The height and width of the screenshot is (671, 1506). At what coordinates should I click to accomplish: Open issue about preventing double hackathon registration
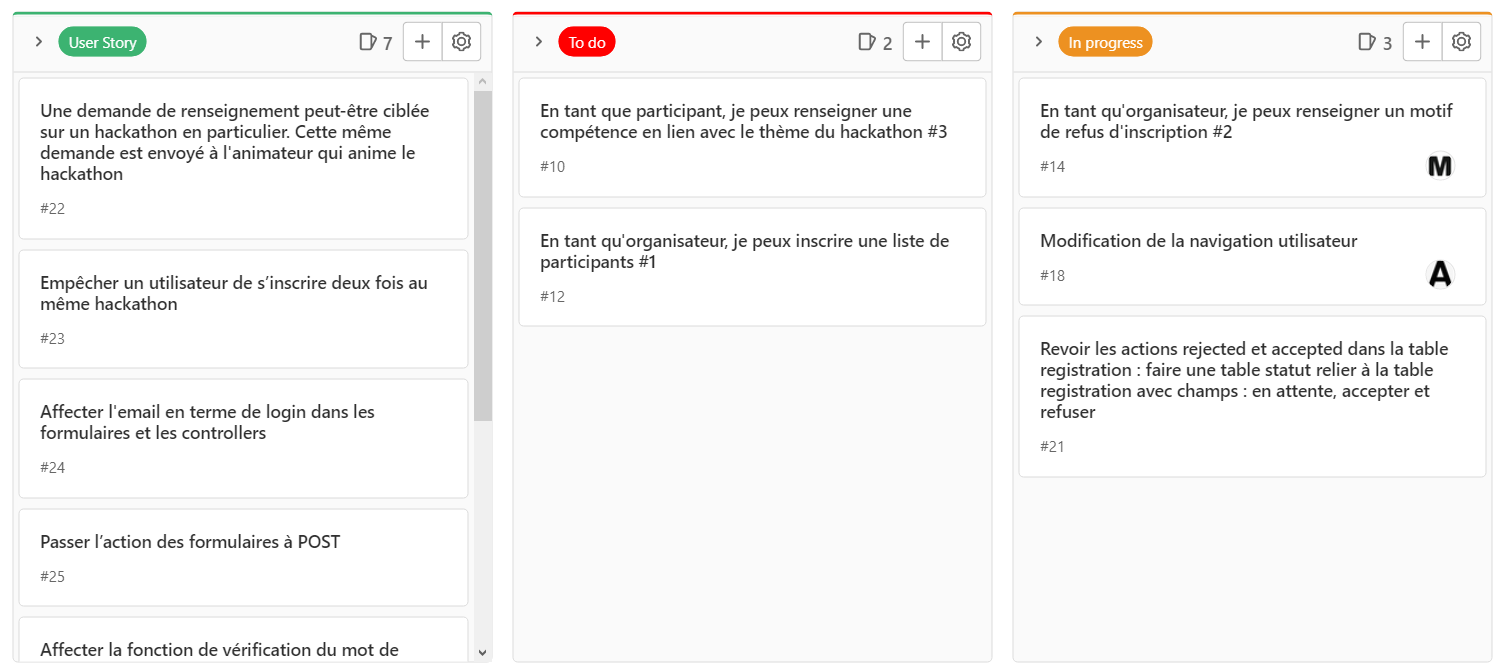(x=233, y=293)
